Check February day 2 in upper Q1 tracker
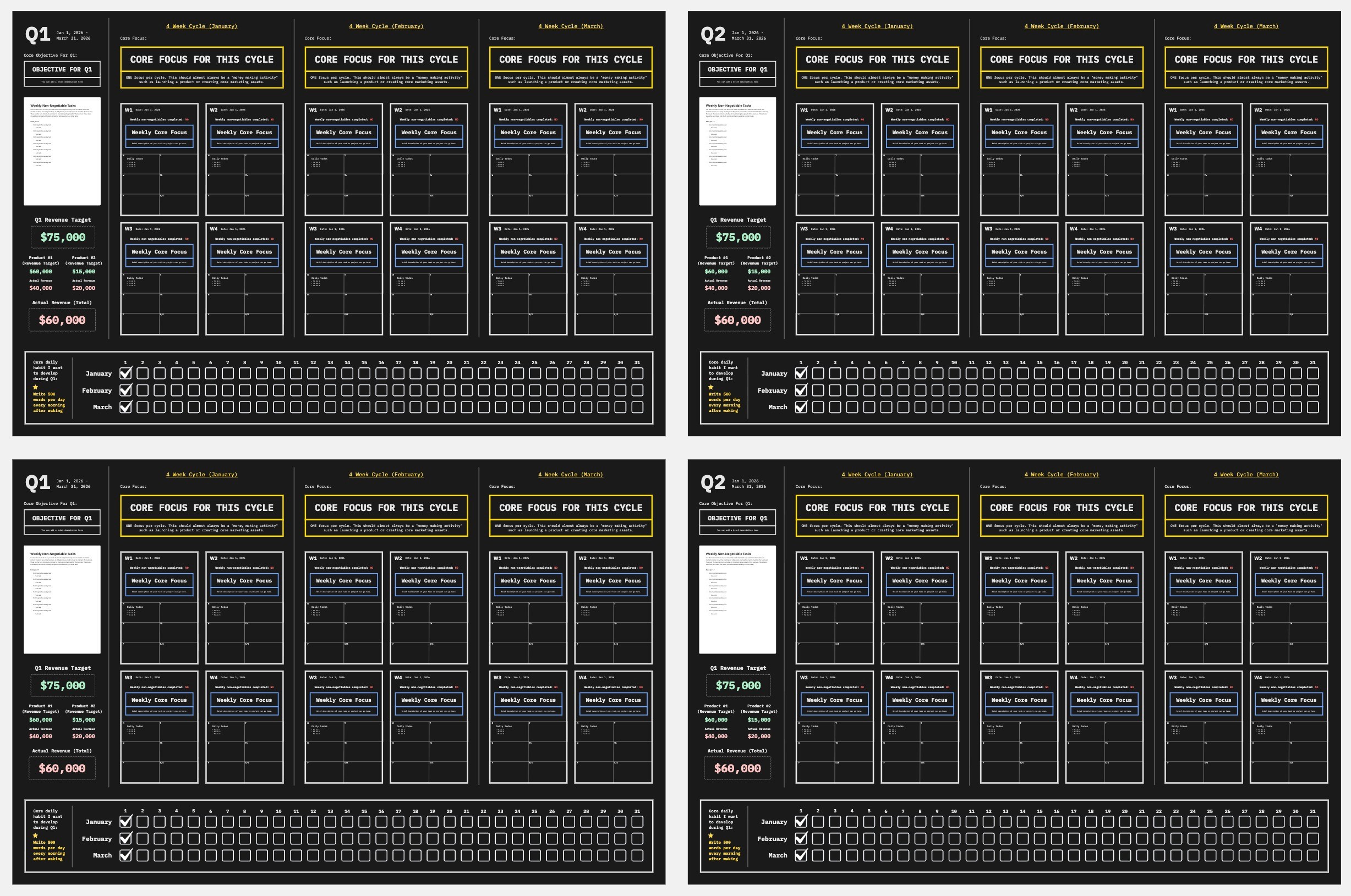1351x896 pixels. [143, 391]
